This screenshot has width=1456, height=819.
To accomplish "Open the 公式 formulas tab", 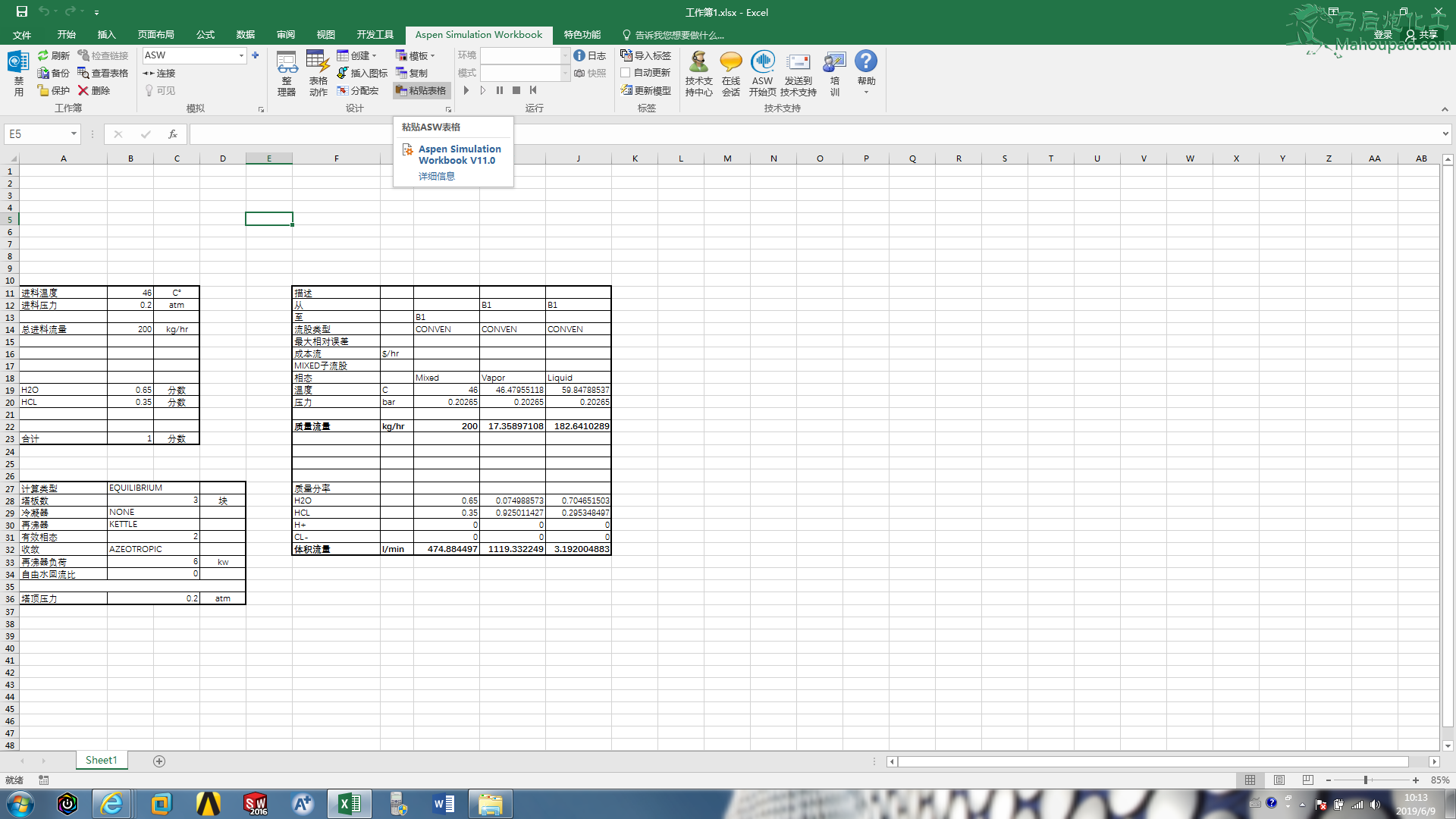I will [205, 35].
